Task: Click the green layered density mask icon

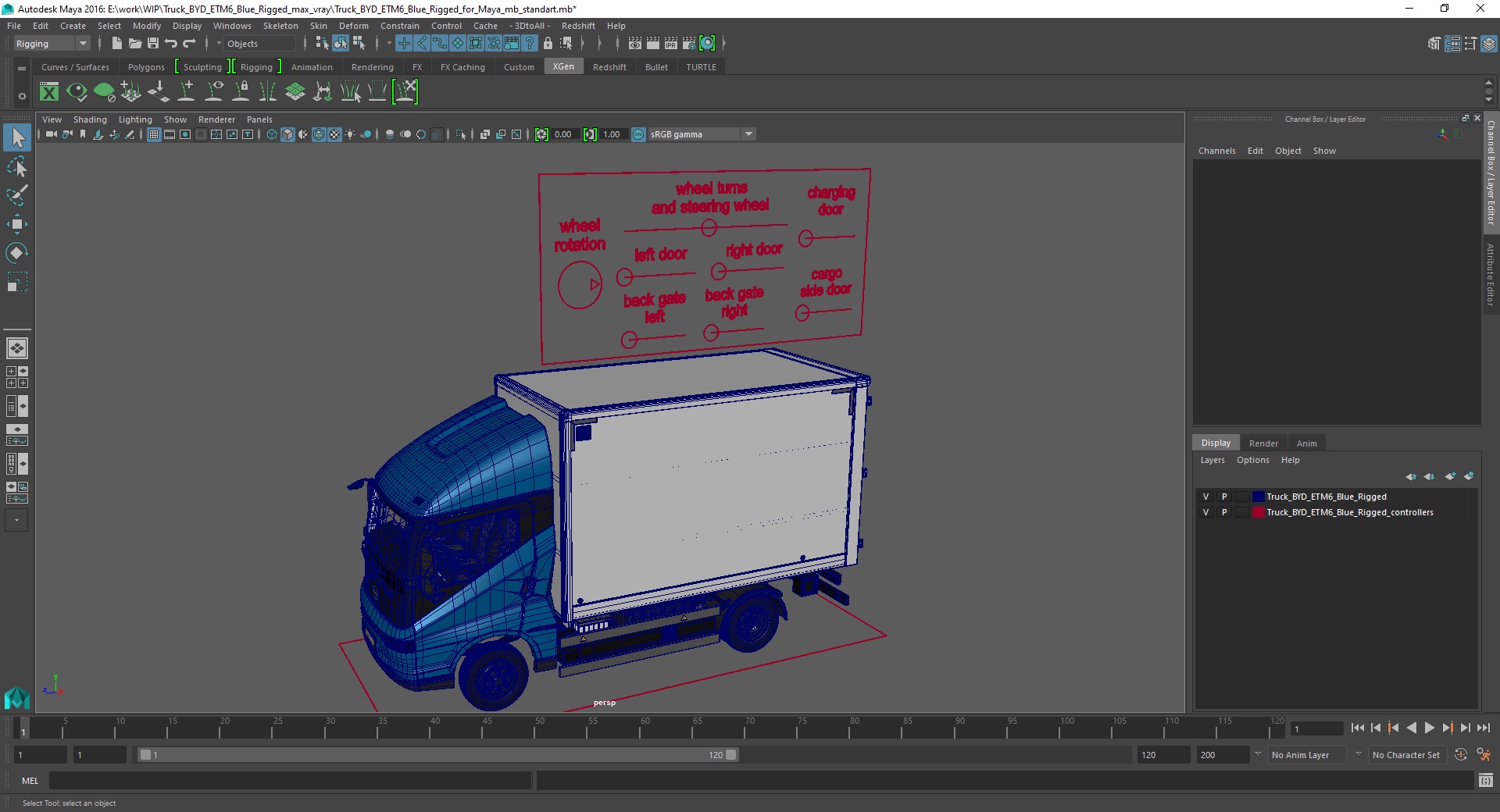Action: point(295,92)
